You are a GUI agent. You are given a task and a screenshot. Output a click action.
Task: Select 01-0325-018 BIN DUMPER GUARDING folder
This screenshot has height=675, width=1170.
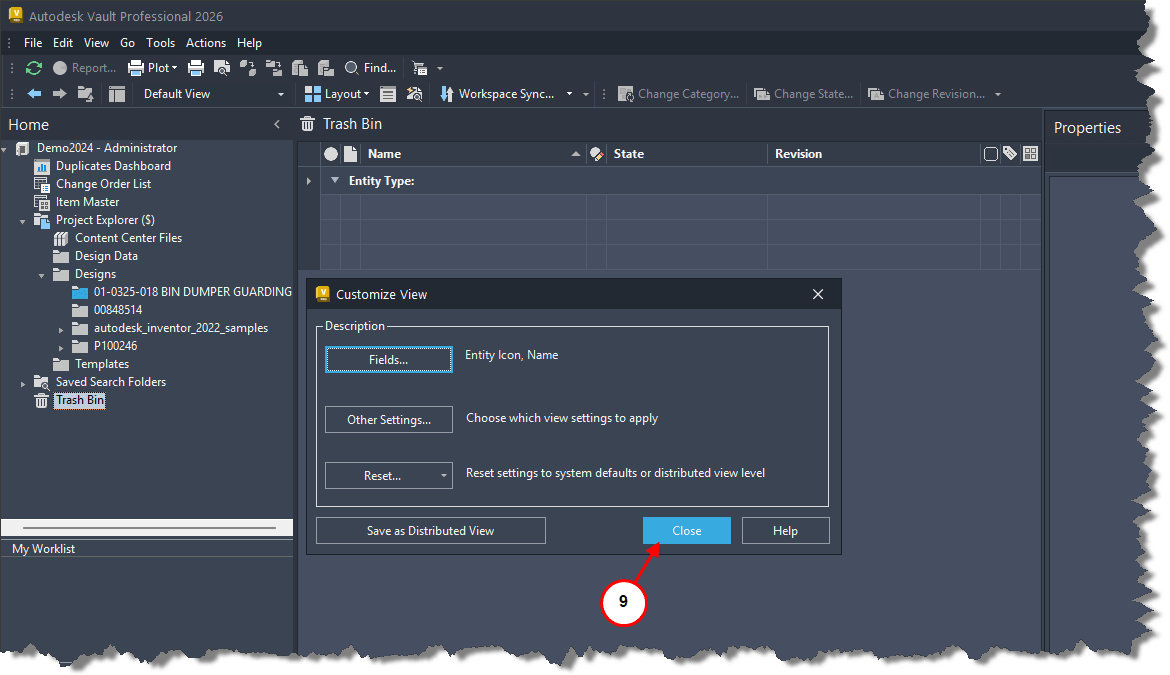pyautogui.click(x=193, y=292)
